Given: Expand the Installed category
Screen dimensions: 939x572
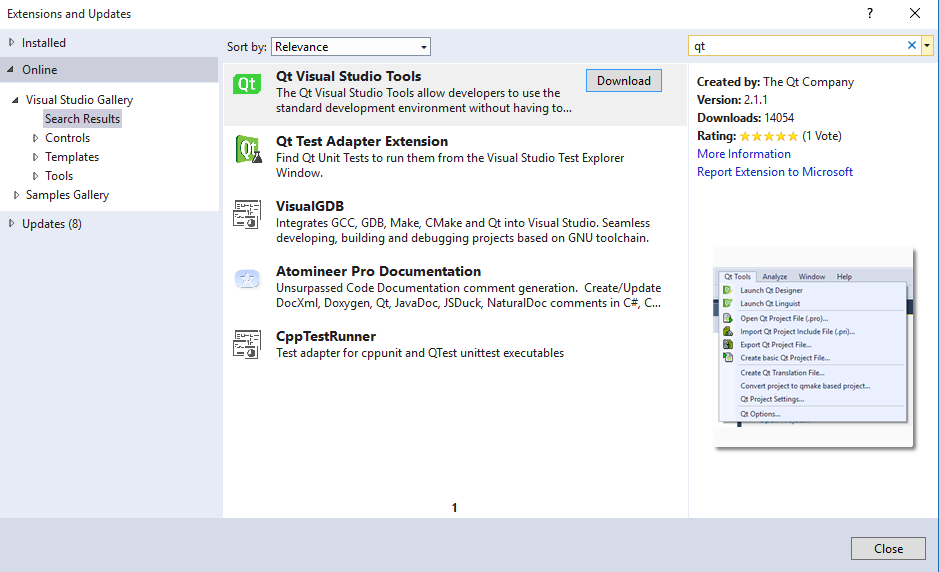Looking at the screenshot, I should [11, 43].
